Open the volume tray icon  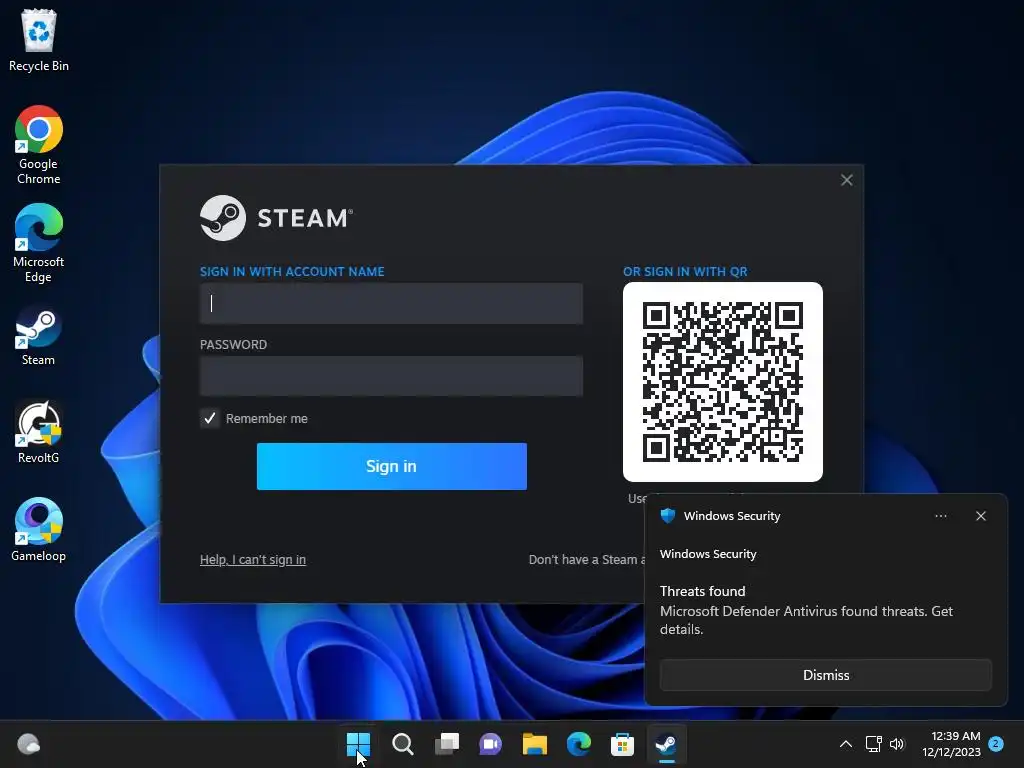(x=897, y=744)
